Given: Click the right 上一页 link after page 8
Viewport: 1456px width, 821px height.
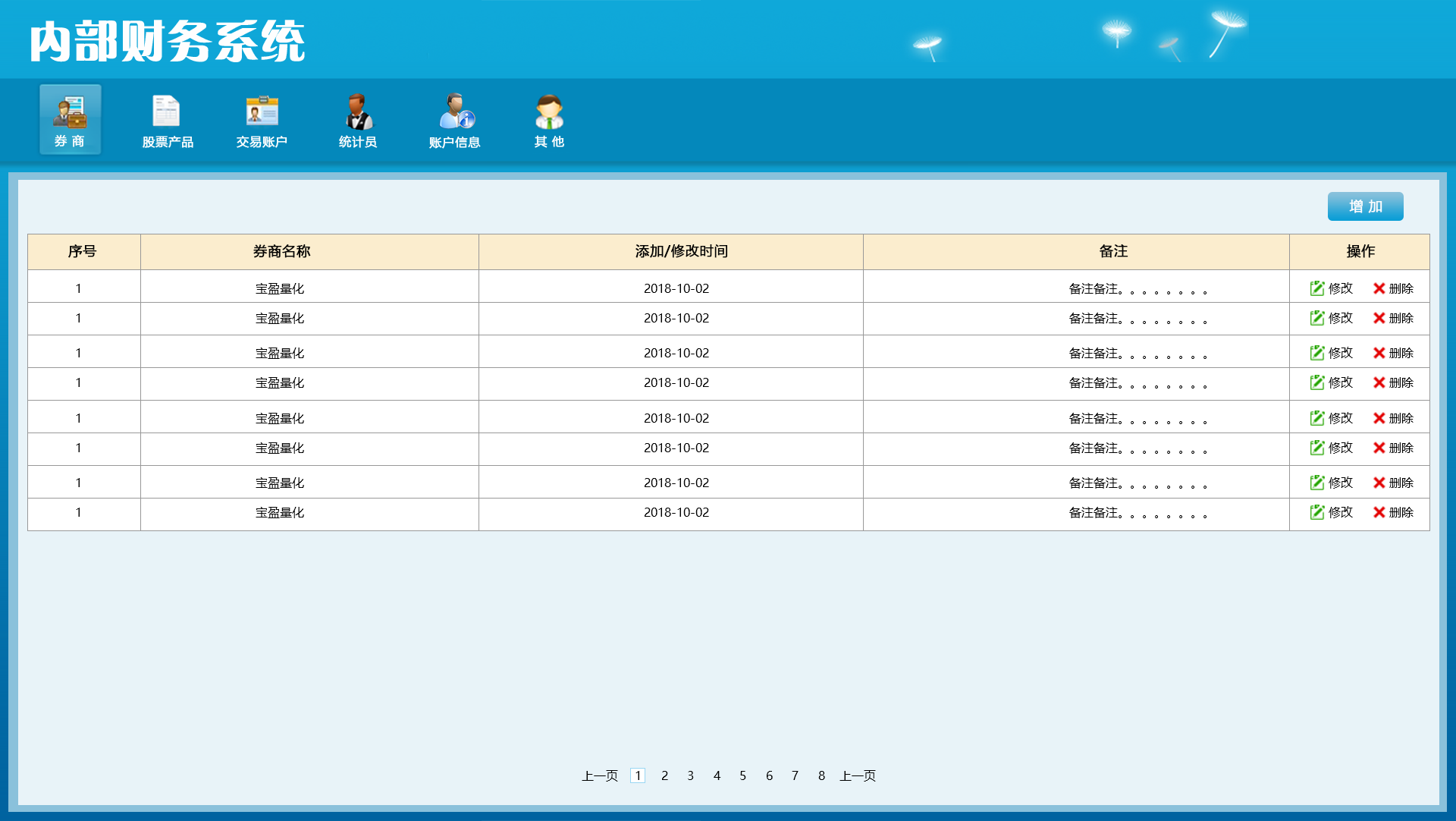Looking at the screenshot, I should tap(858, 775).
